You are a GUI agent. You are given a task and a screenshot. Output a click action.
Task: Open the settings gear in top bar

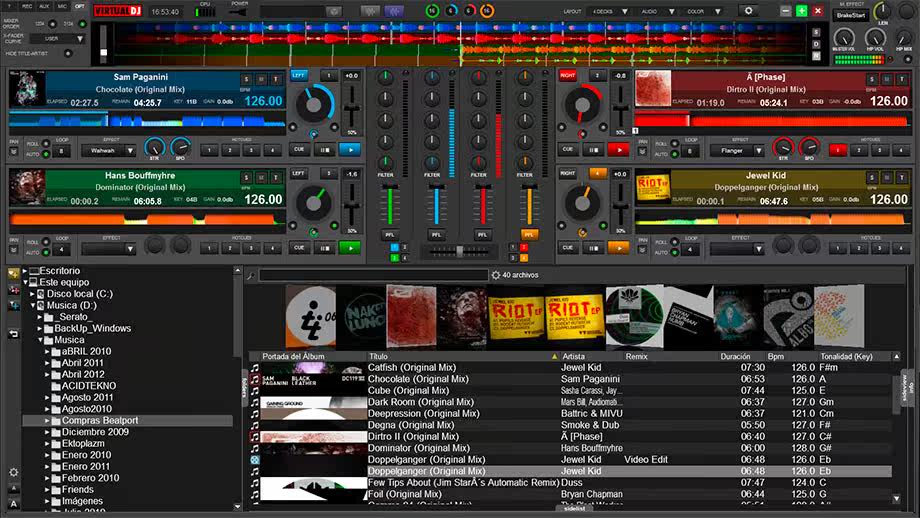point(749,11)
